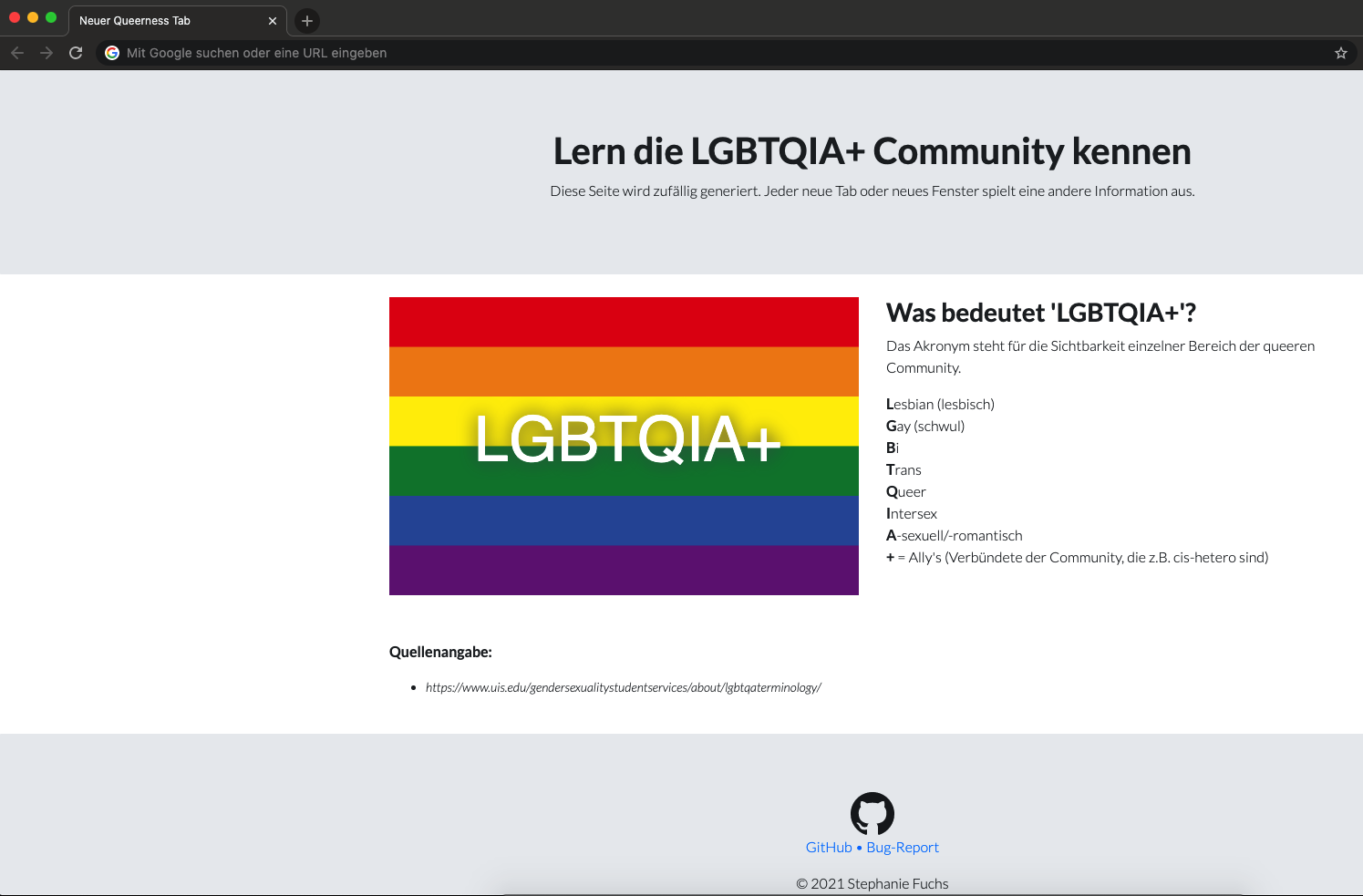Viewport: 1363px width, 896px height.
Task: Click the 'Intersex' line
Action: (912, 513)
